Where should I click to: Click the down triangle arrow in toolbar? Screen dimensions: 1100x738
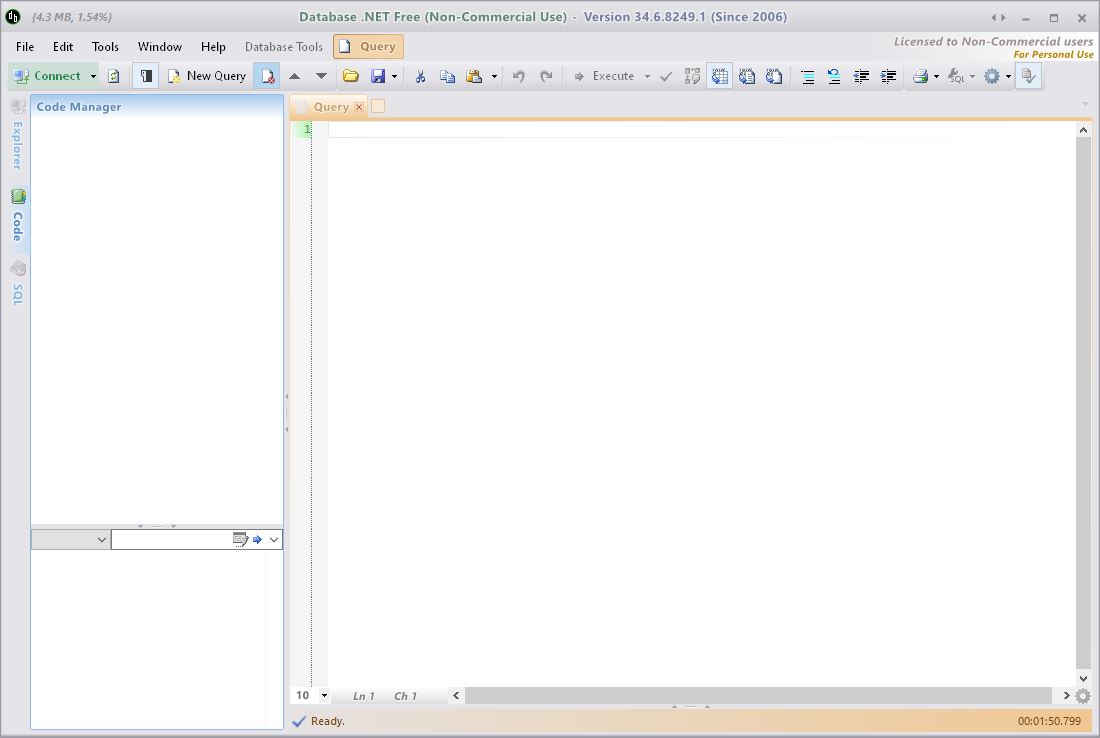click(321, 76)
